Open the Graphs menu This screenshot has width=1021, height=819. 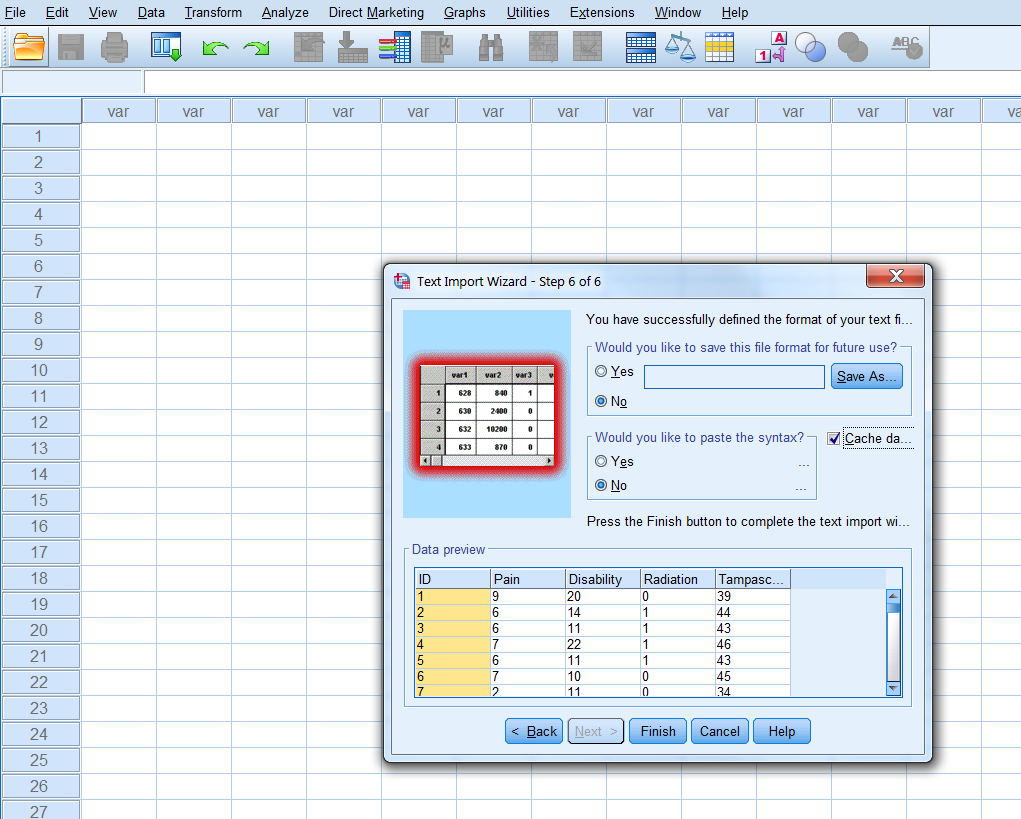click(x=464, y=13)
